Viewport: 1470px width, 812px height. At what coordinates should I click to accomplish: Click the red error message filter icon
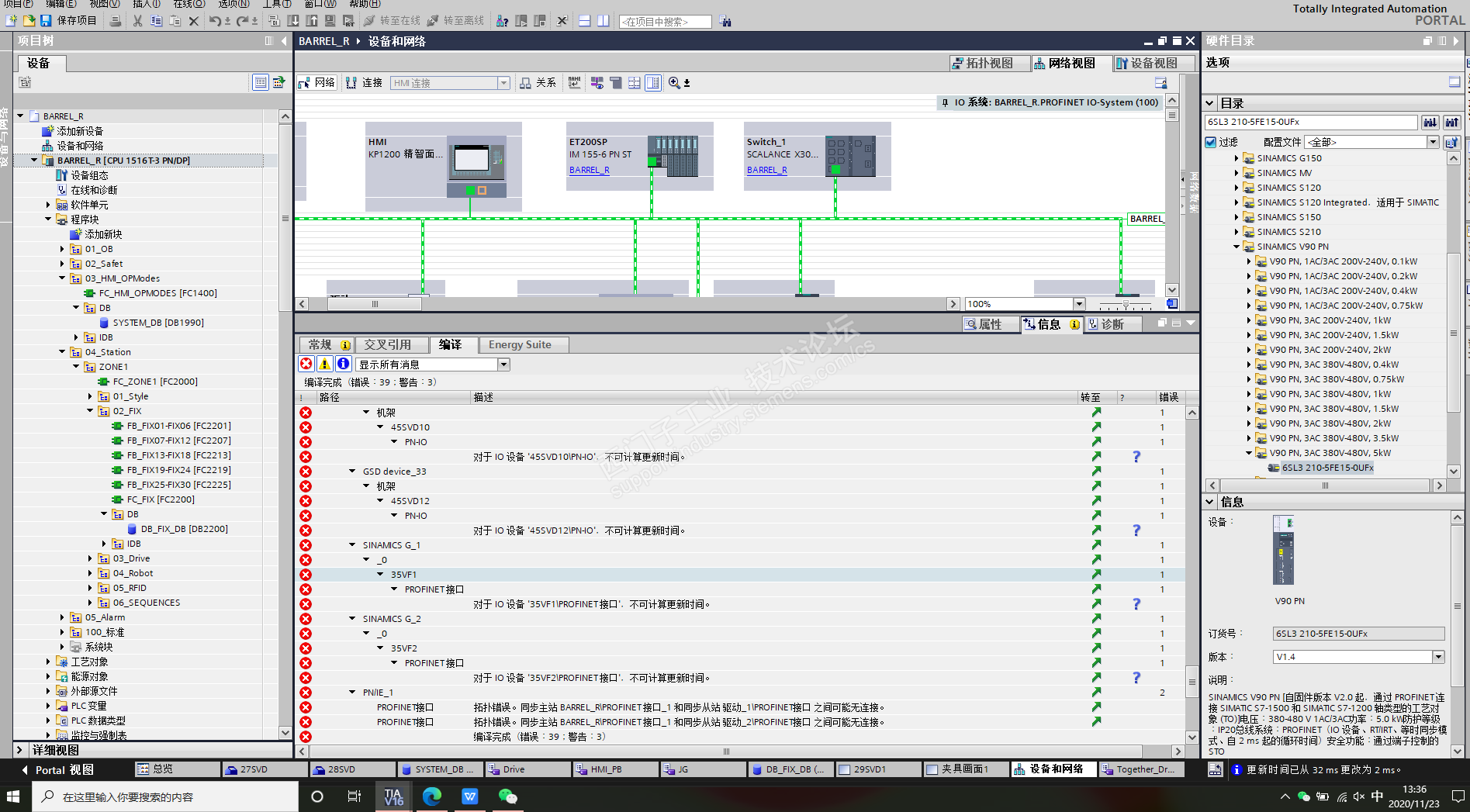pyautogui.click(x=306, y=364)
